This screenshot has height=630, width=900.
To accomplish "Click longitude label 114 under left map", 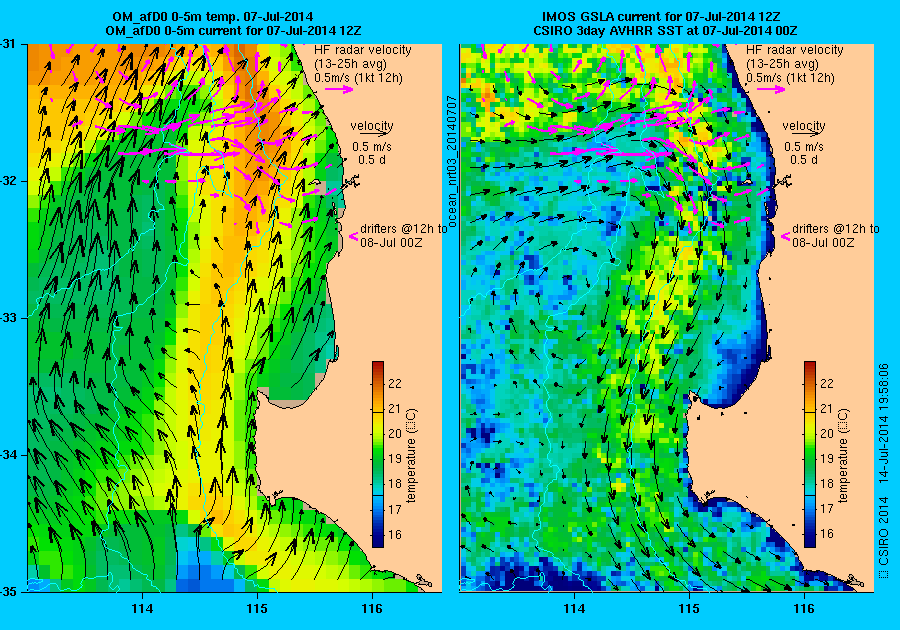I will pos(142,609).
